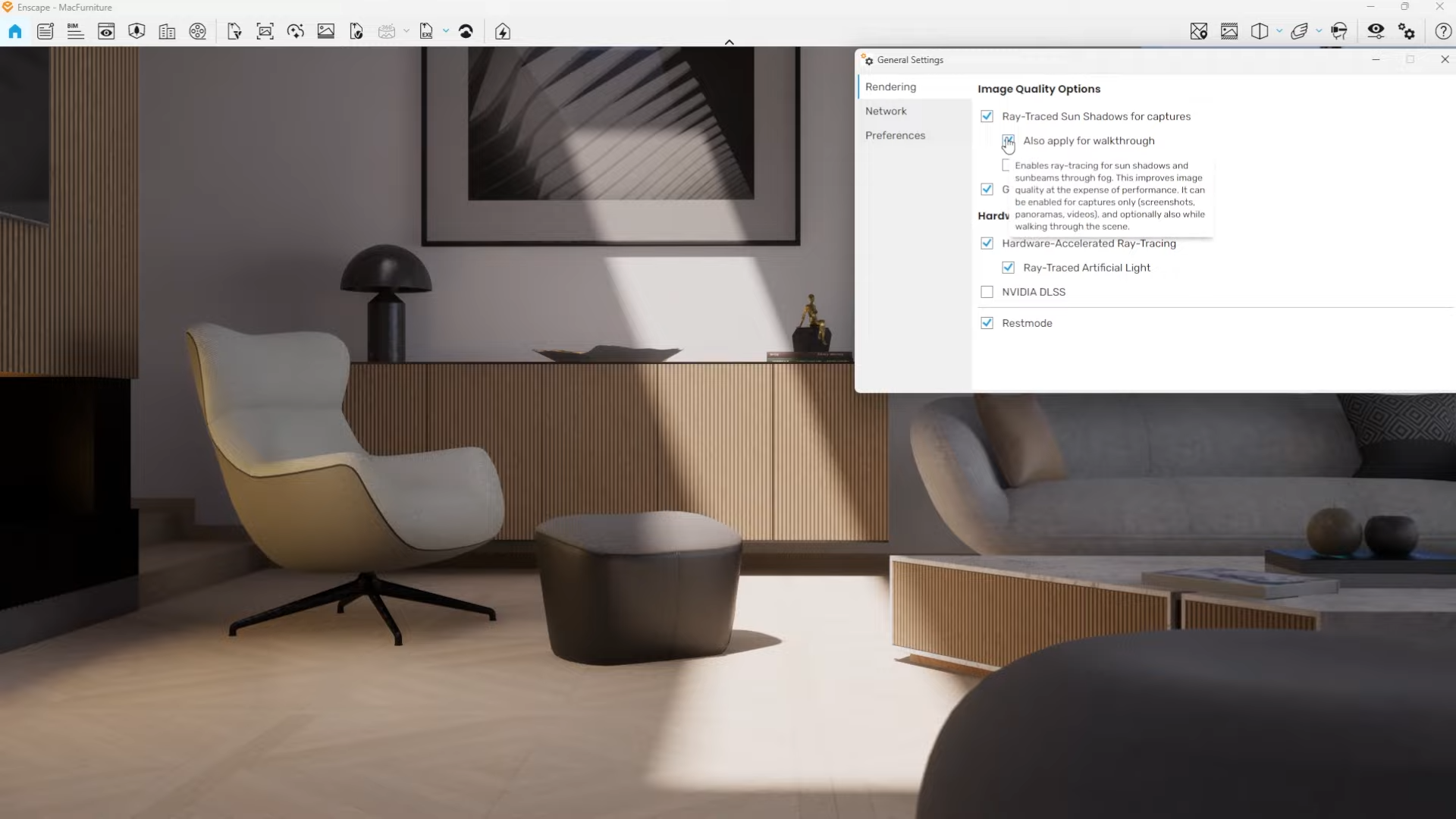1456x819 pixels.
Task: Open Visual Settings eye icon
Action: pos(1376,31)
